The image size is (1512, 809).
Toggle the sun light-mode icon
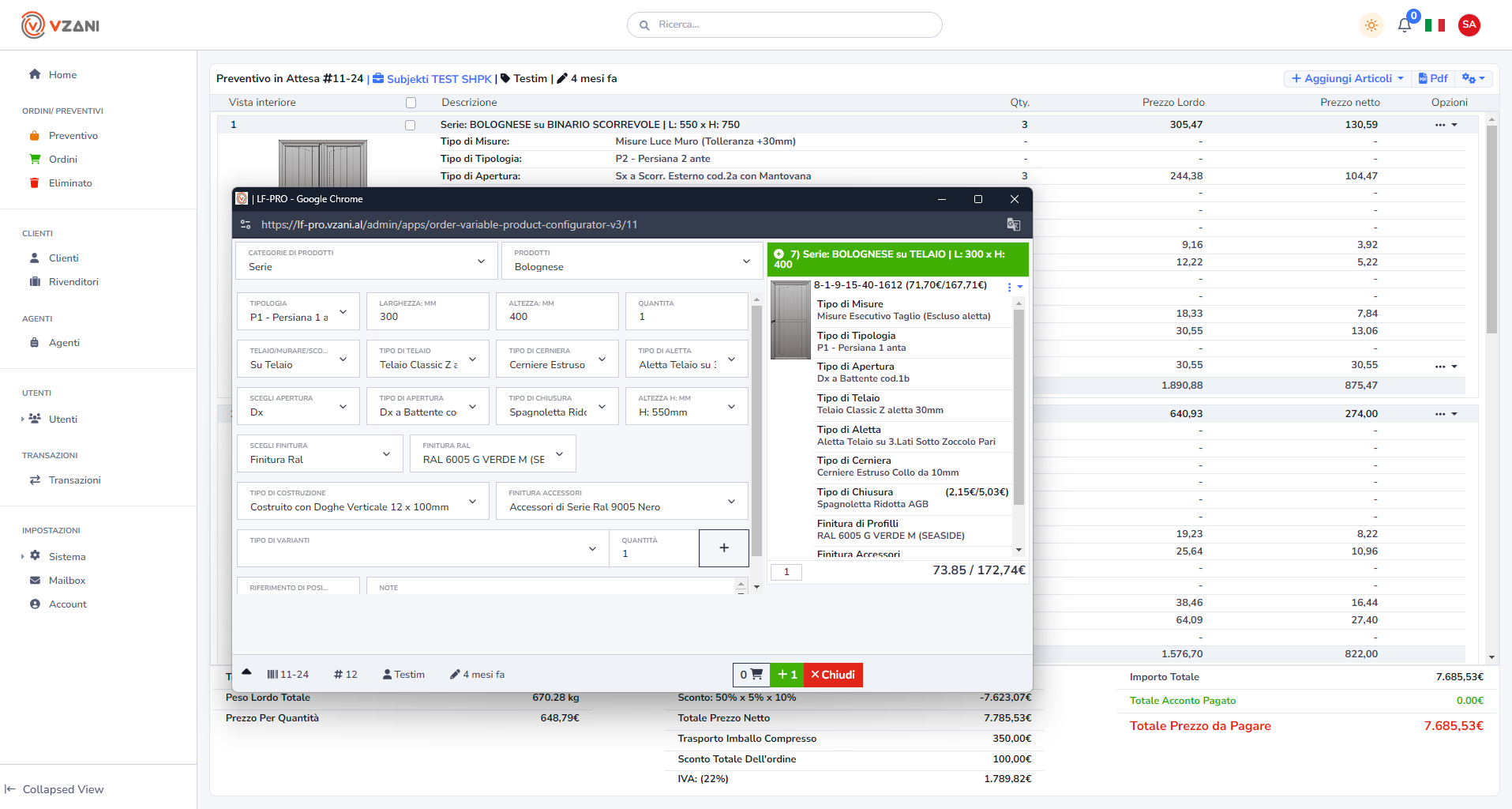[x=1371, y=25]
